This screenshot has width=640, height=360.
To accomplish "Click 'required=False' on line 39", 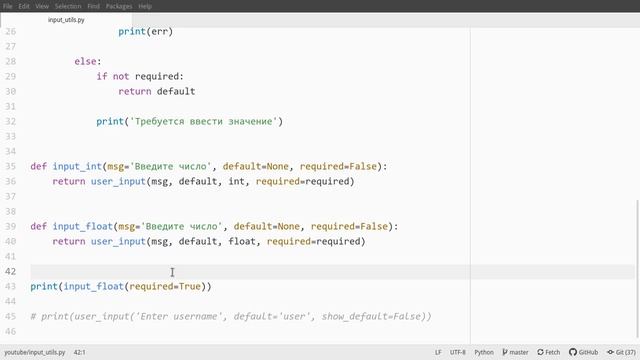I will [349, 226].
